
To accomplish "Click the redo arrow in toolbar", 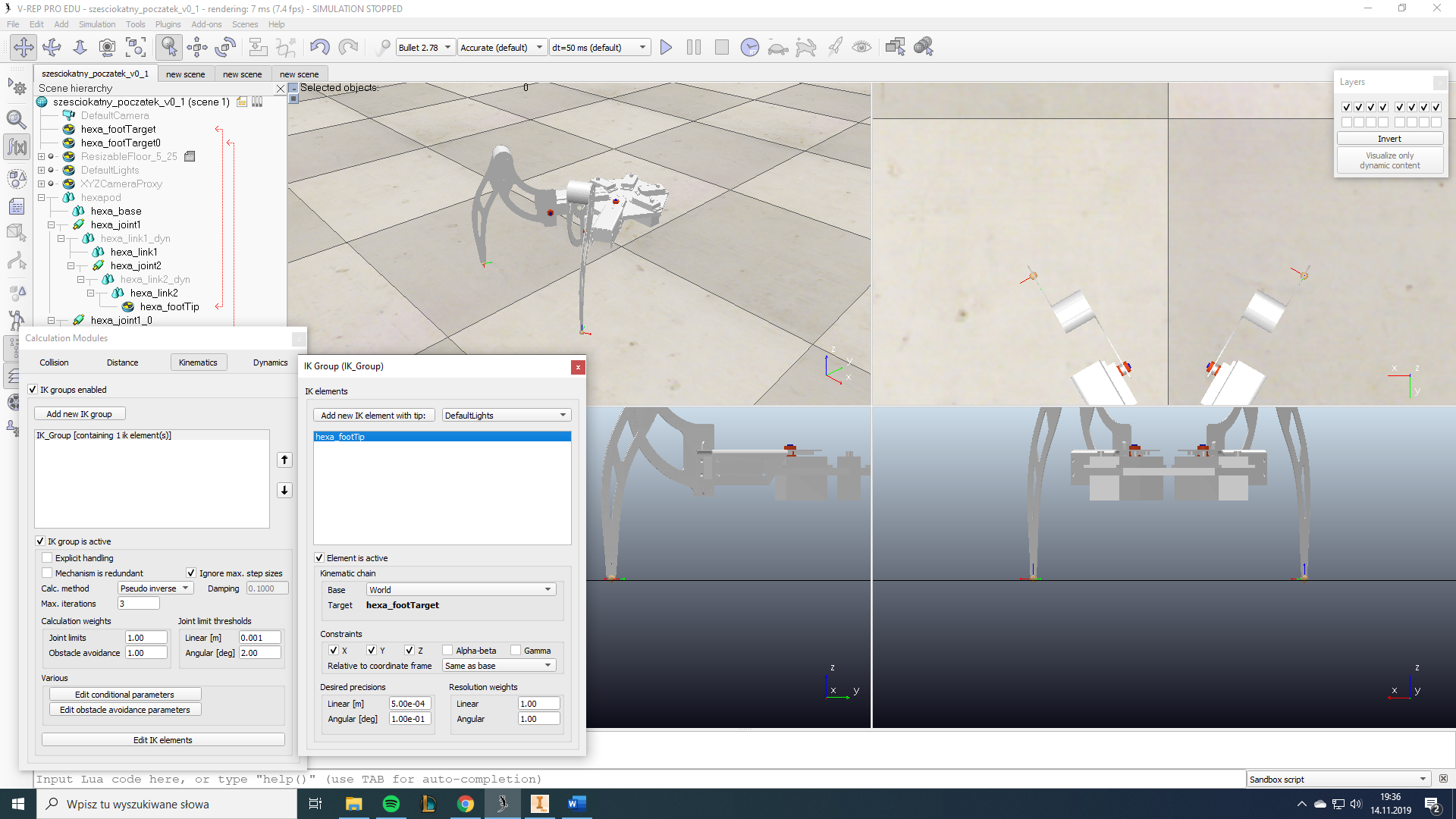I will tap(348, 47).
